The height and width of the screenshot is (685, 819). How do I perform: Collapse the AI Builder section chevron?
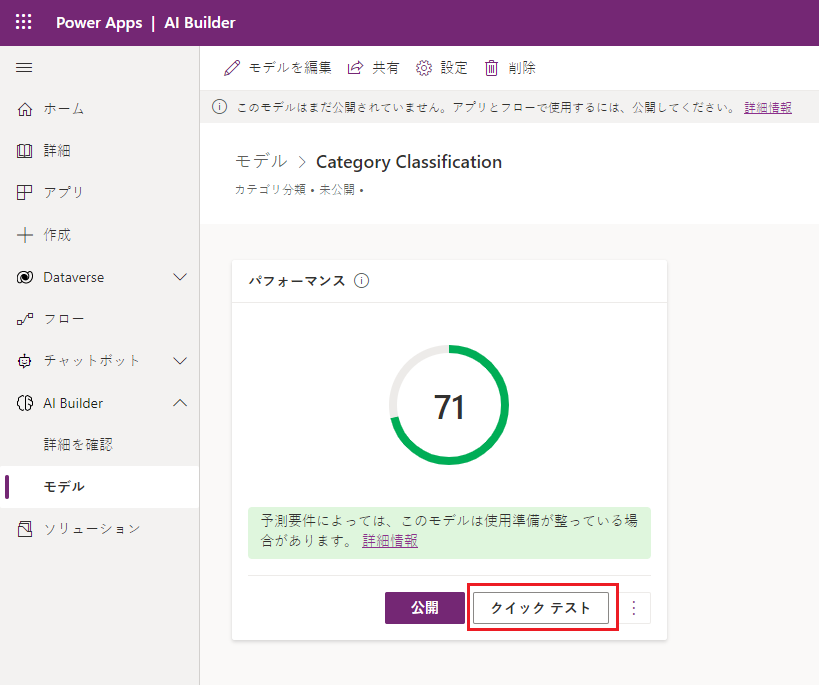180,403
